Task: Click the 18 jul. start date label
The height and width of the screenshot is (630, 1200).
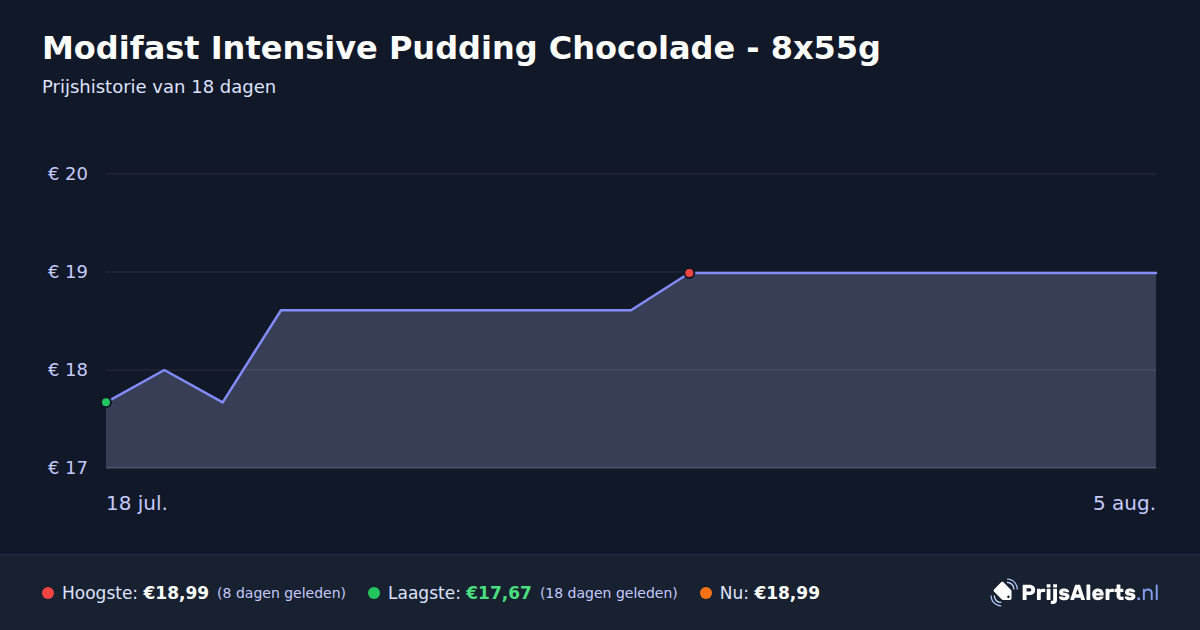Action: (137, 503)
